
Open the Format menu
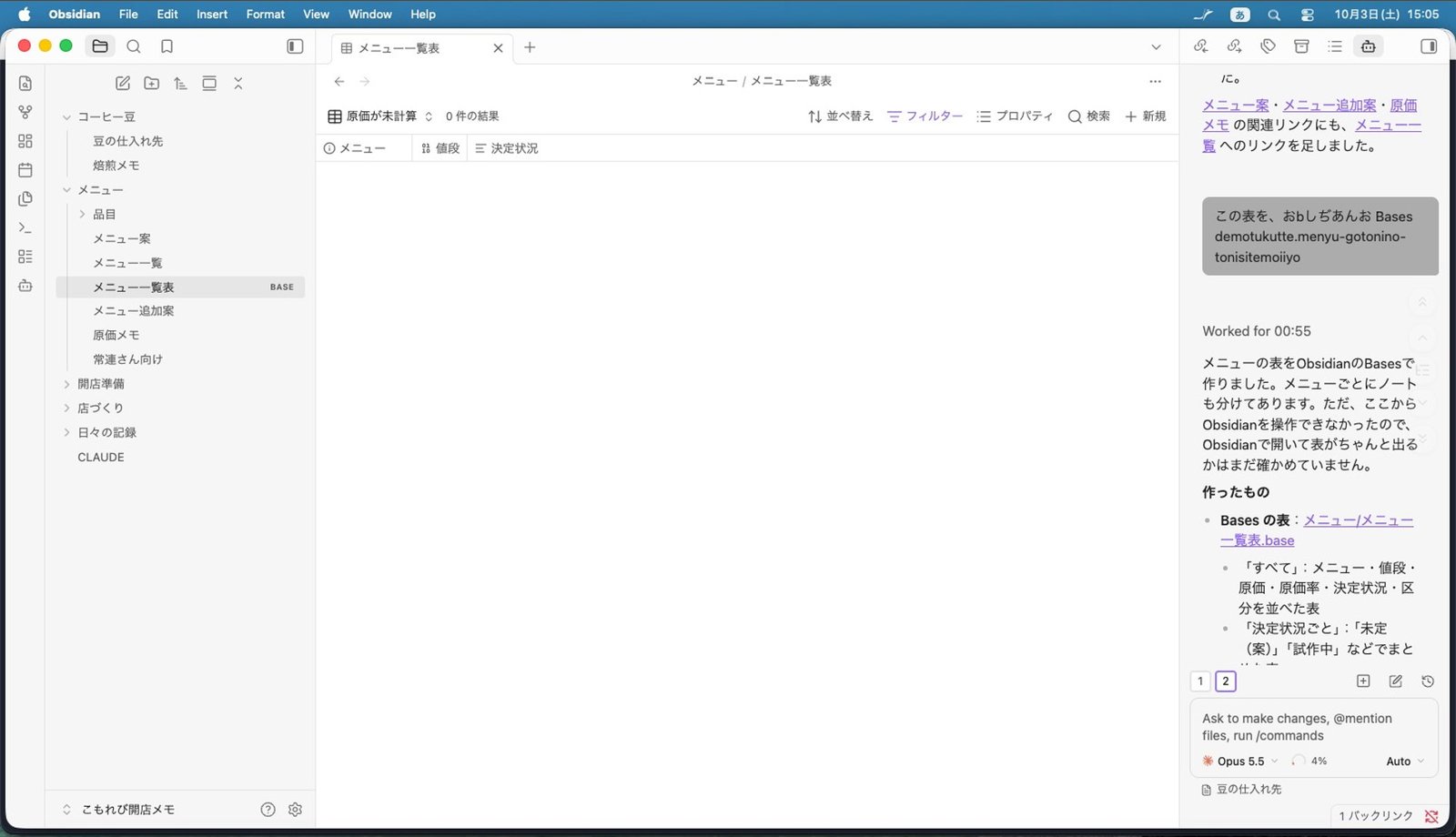pyautogui.click(x=266, y=14)
